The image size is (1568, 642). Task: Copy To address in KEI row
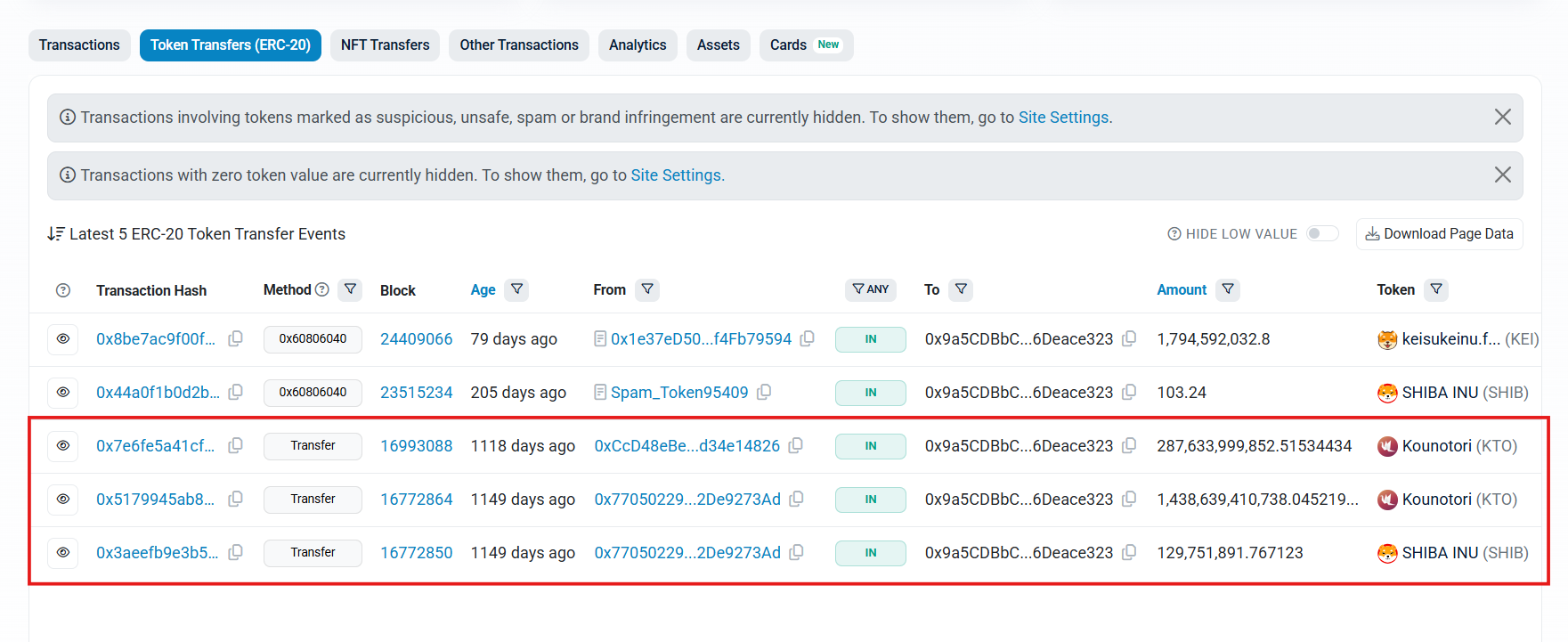(1129, 338)
